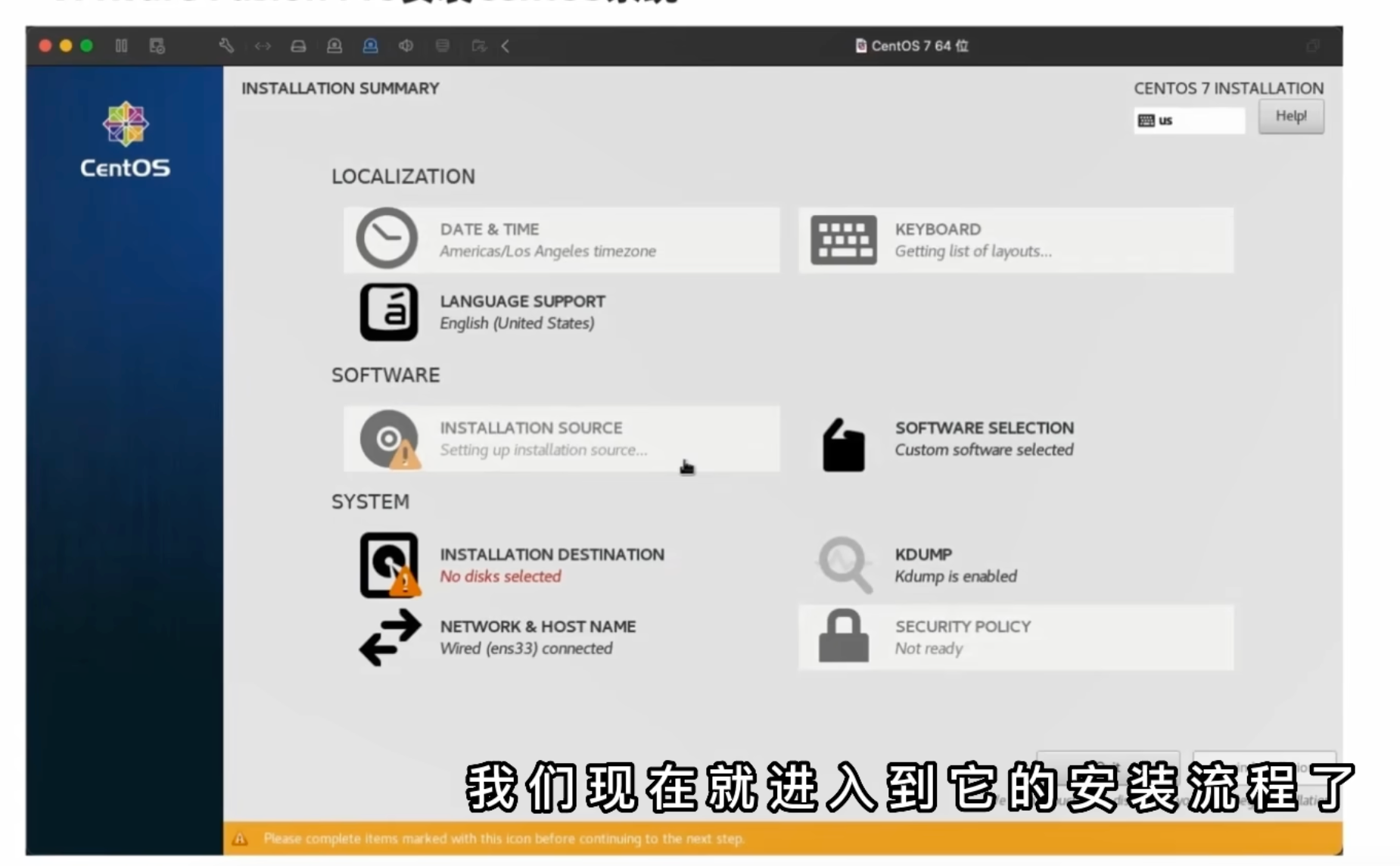Click the blue highlighted CD/DVD drive icon
This screenshot has height=866, width=1400.
click(x=370, y=46)
